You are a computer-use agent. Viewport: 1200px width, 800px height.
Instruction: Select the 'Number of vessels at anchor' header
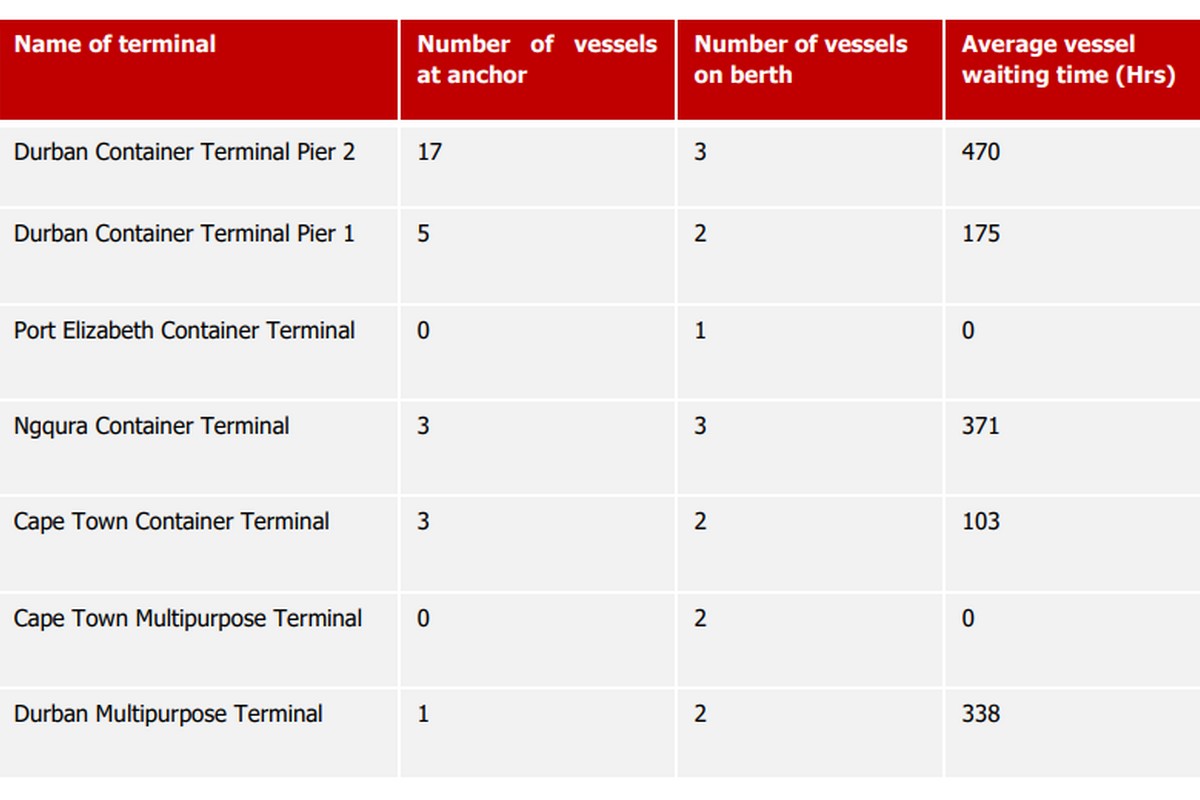point(537,59)
